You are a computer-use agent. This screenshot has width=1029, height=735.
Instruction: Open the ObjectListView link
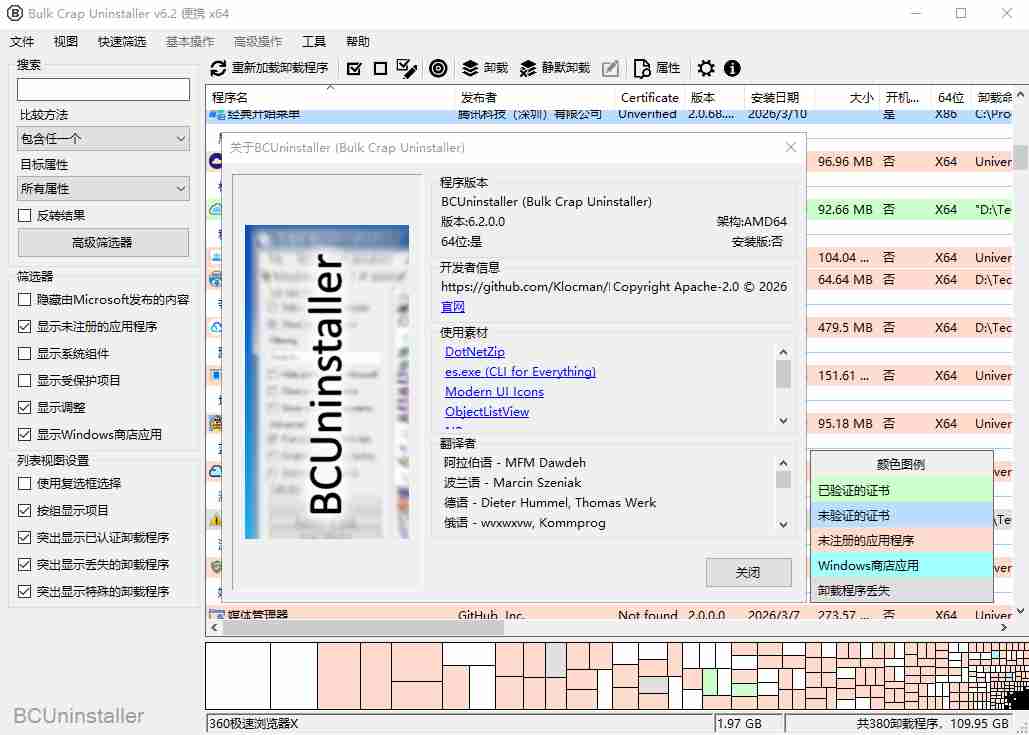point(487,411)
